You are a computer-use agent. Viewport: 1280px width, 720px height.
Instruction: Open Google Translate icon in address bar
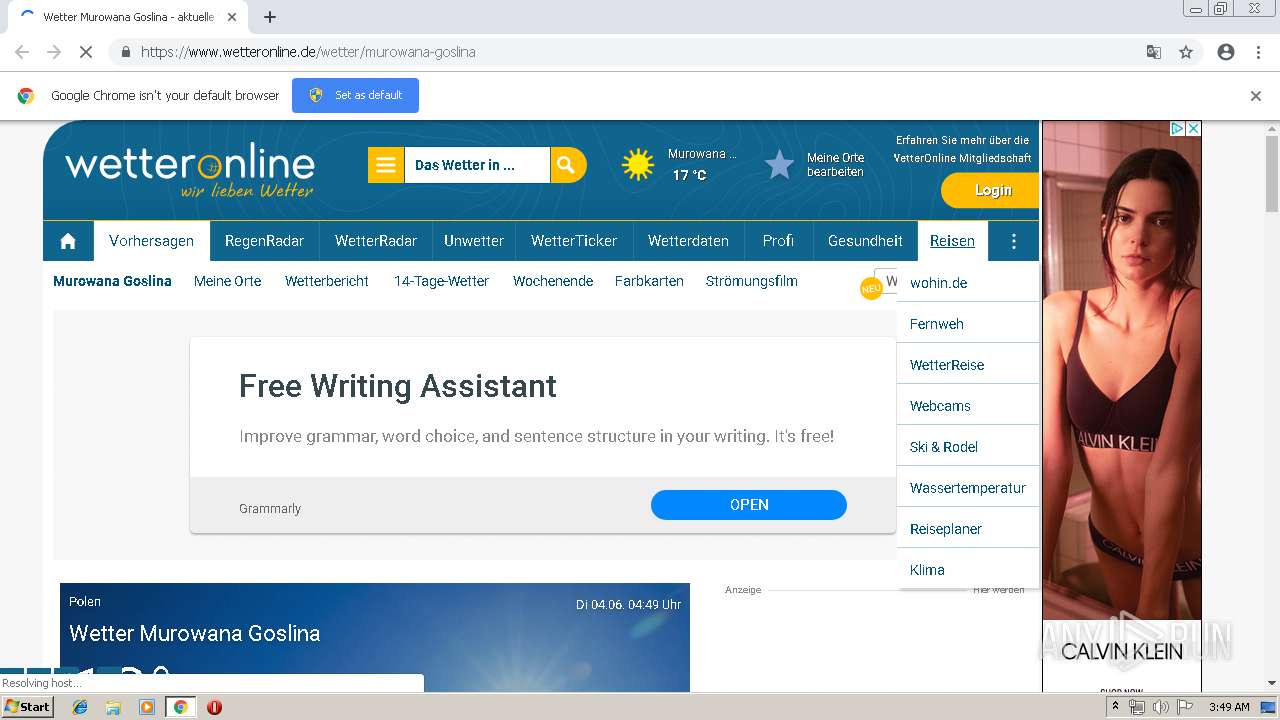pos(1153,52)
